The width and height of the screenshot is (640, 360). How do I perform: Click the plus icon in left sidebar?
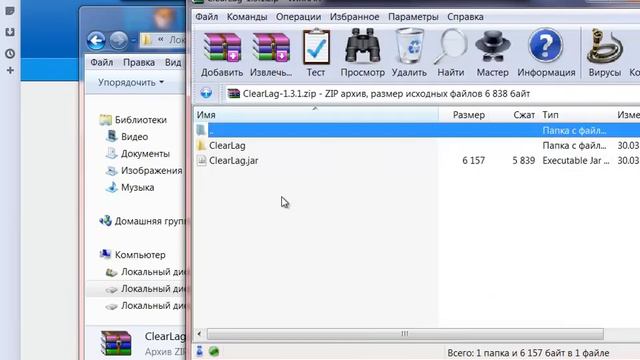(10, 71)
